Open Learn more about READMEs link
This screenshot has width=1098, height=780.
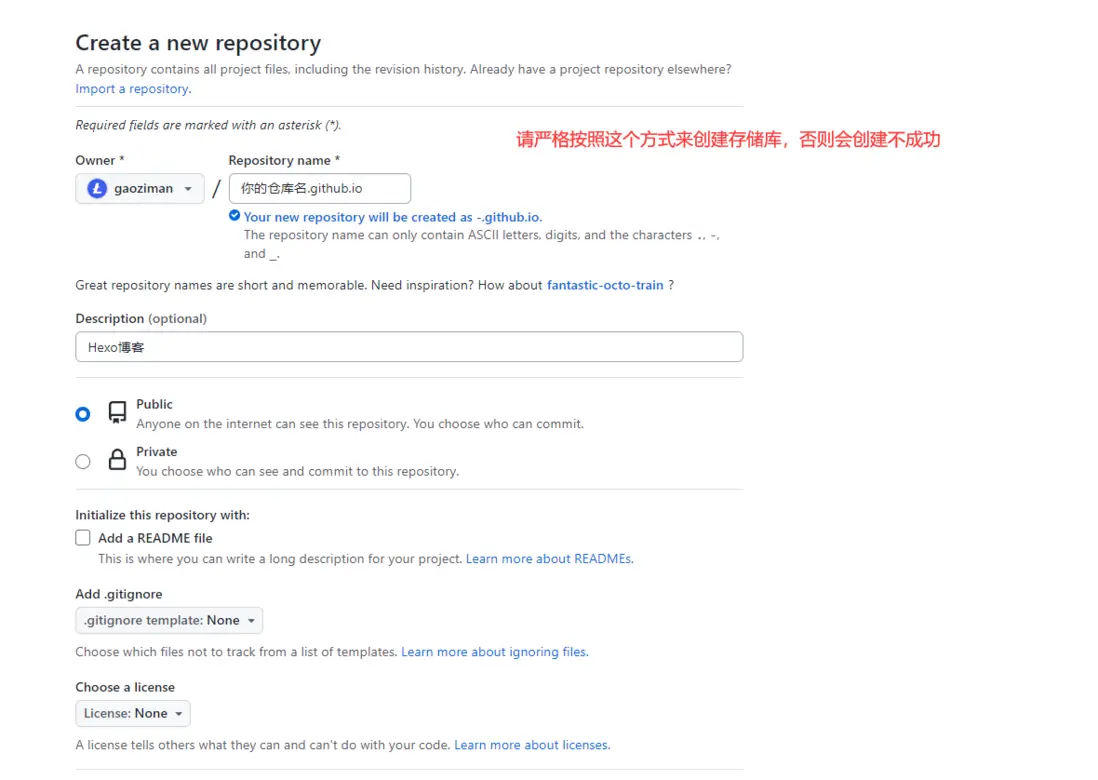point(549,559)
